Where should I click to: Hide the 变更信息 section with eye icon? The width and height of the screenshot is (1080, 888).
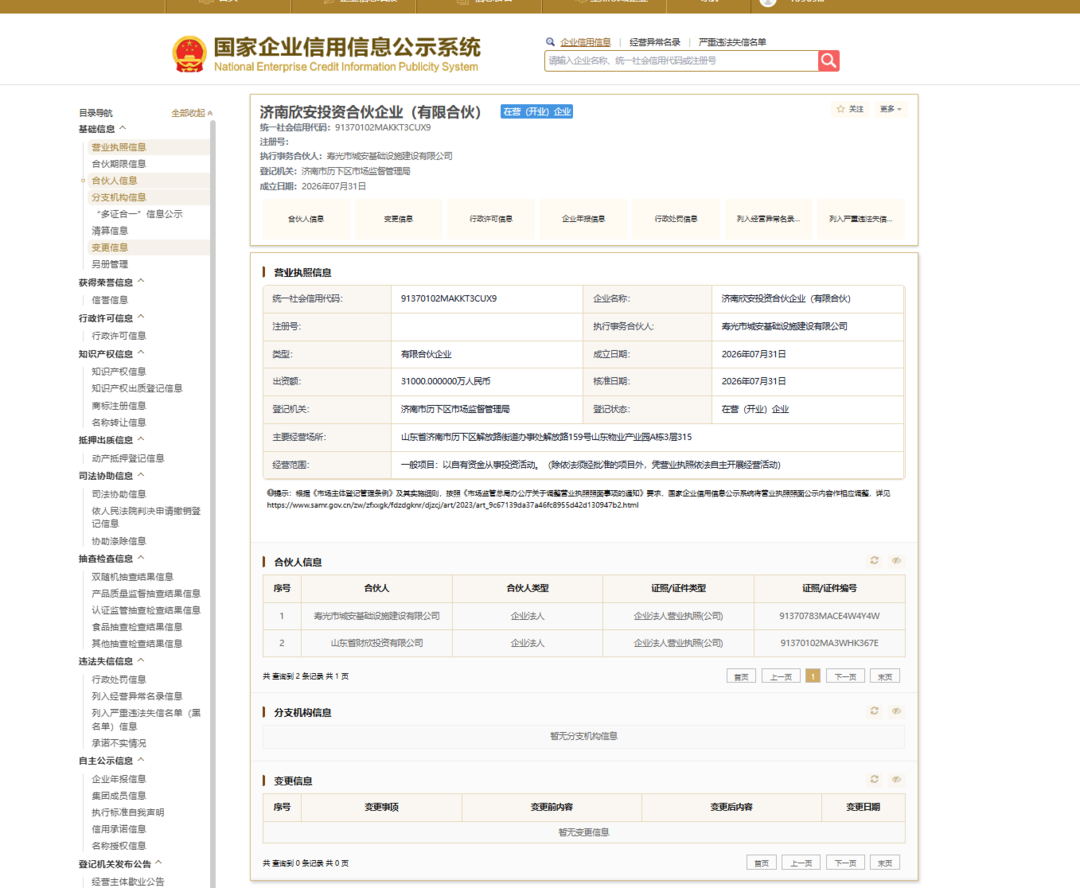896,779
